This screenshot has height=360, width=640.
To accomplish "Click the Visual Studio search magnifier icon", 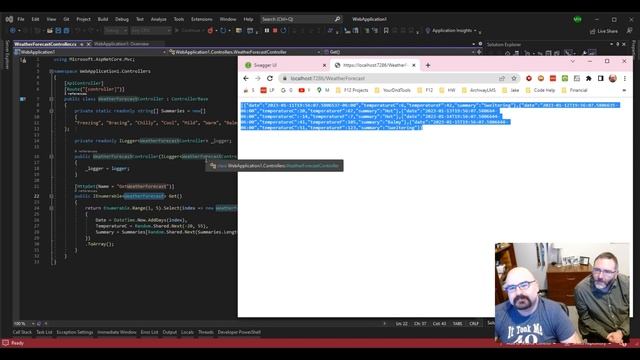I will coord(338,19).
